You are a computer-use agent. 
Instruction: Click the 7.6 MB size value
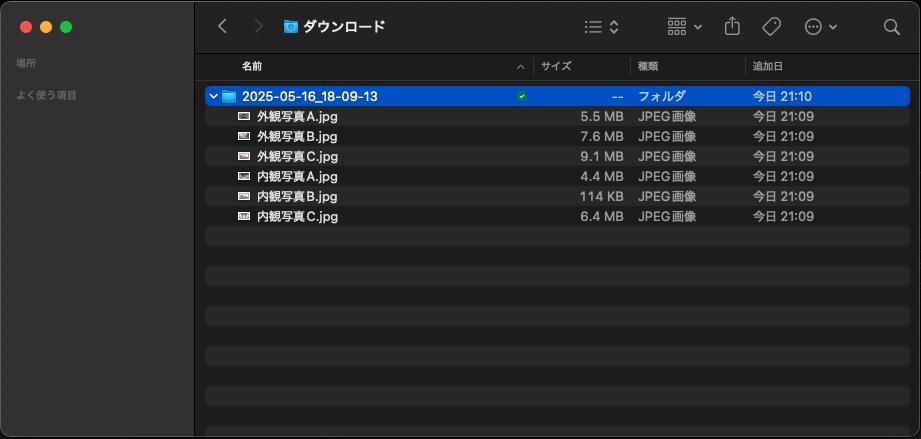coord(601,136)
